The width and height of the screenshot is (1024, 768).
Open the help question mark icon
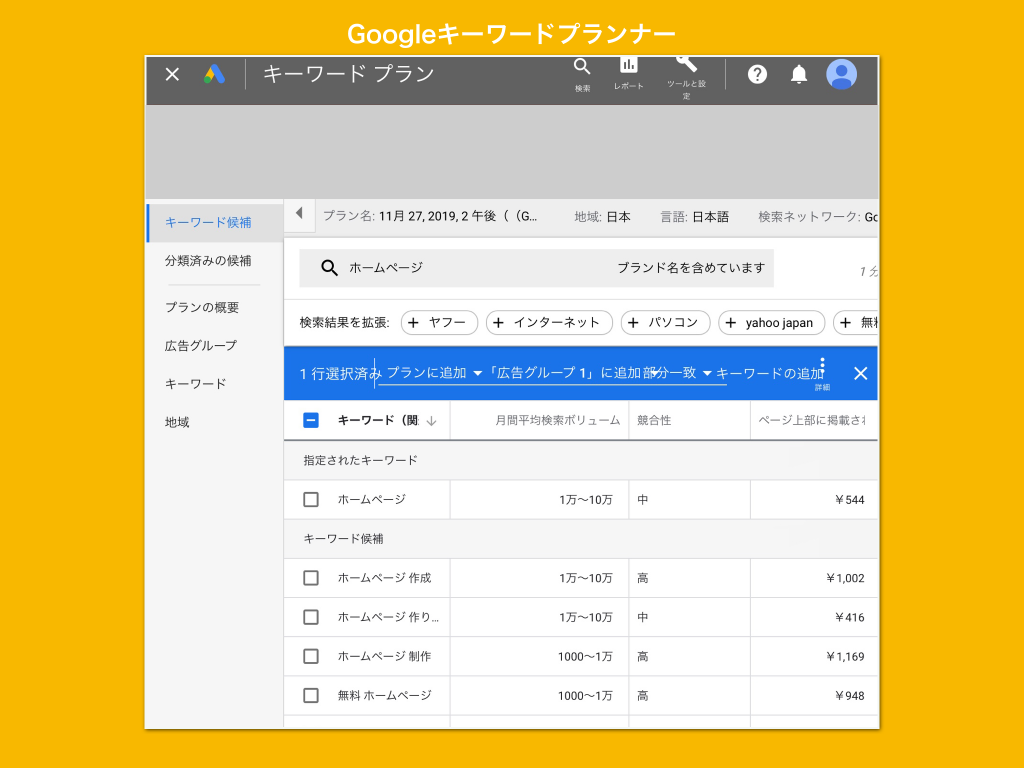pyautogui.click(x=757, y=74)
